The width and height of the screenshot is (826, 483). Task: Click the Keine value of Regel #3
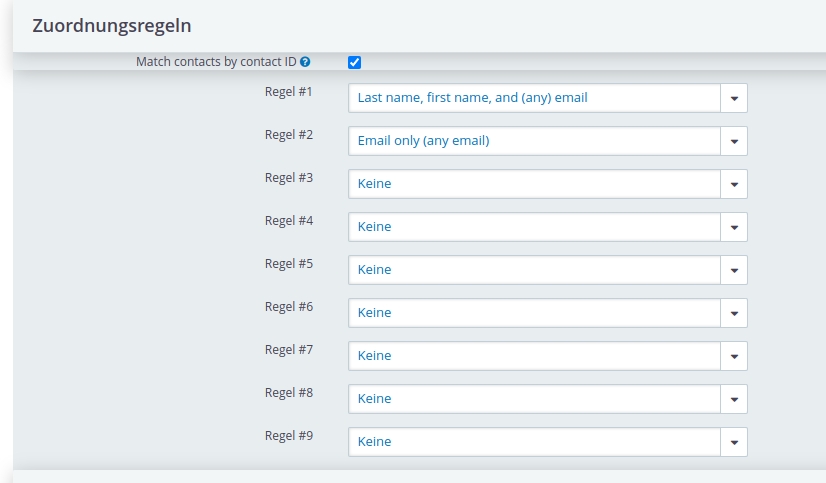(375, 184)
